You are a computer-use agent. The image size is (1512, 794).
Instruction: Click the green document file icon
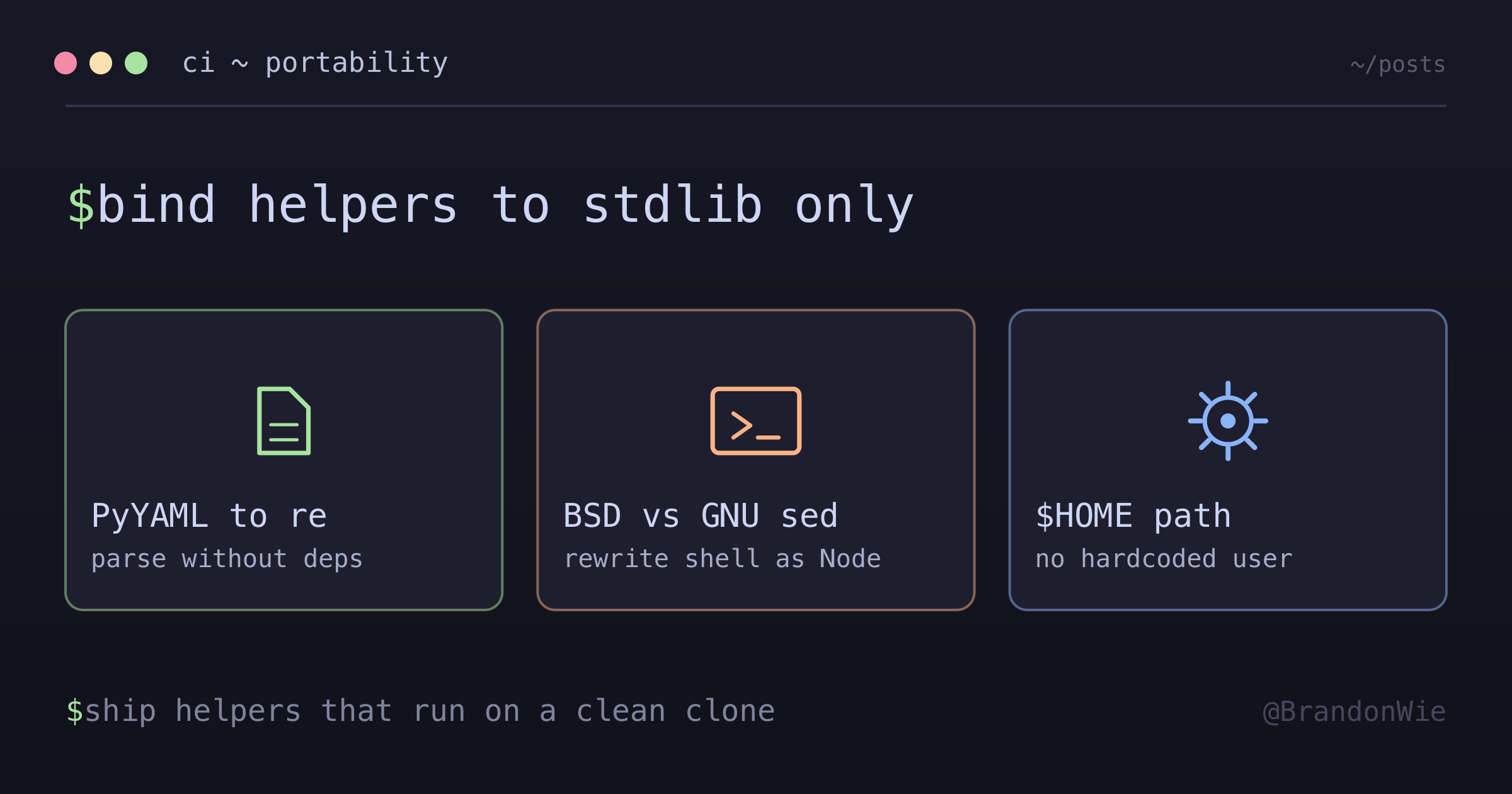click(x=283, y=421)
